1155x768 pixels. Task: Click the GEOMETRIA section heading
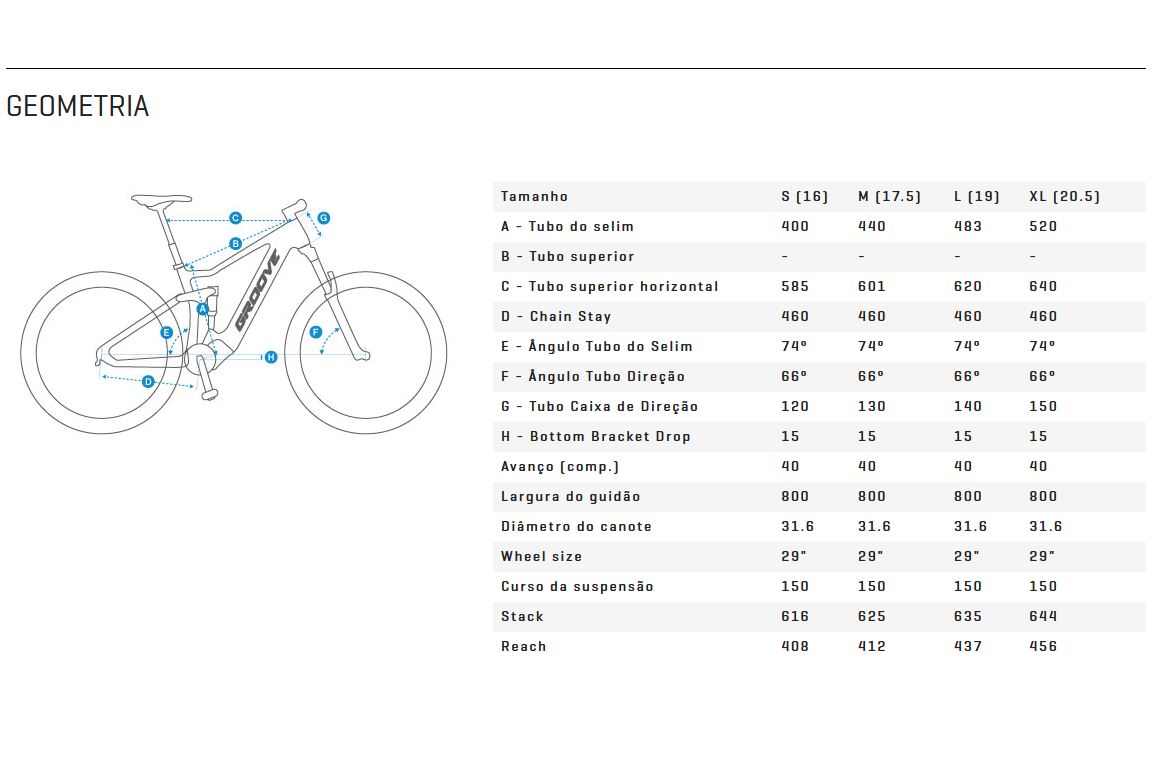point(77,106)
